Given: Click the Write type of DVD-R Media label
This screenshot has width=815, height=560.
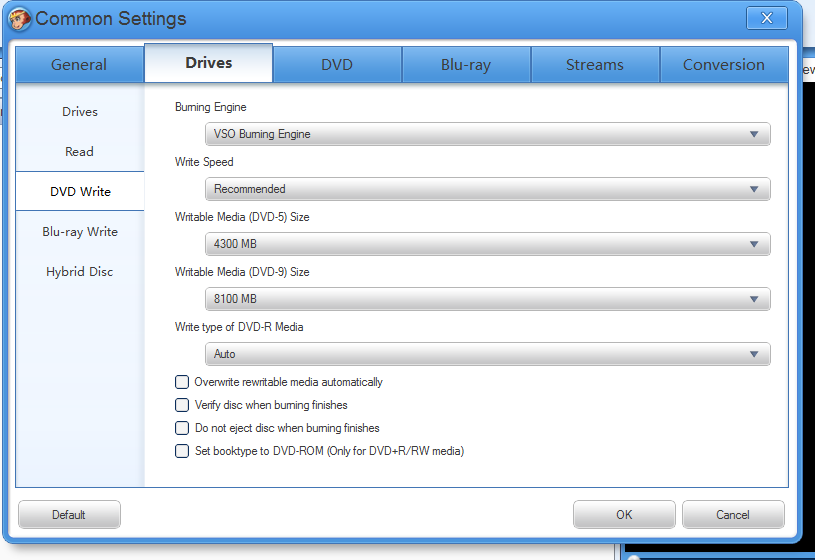Looking at the screenshot, I should [x=239, y=327].
